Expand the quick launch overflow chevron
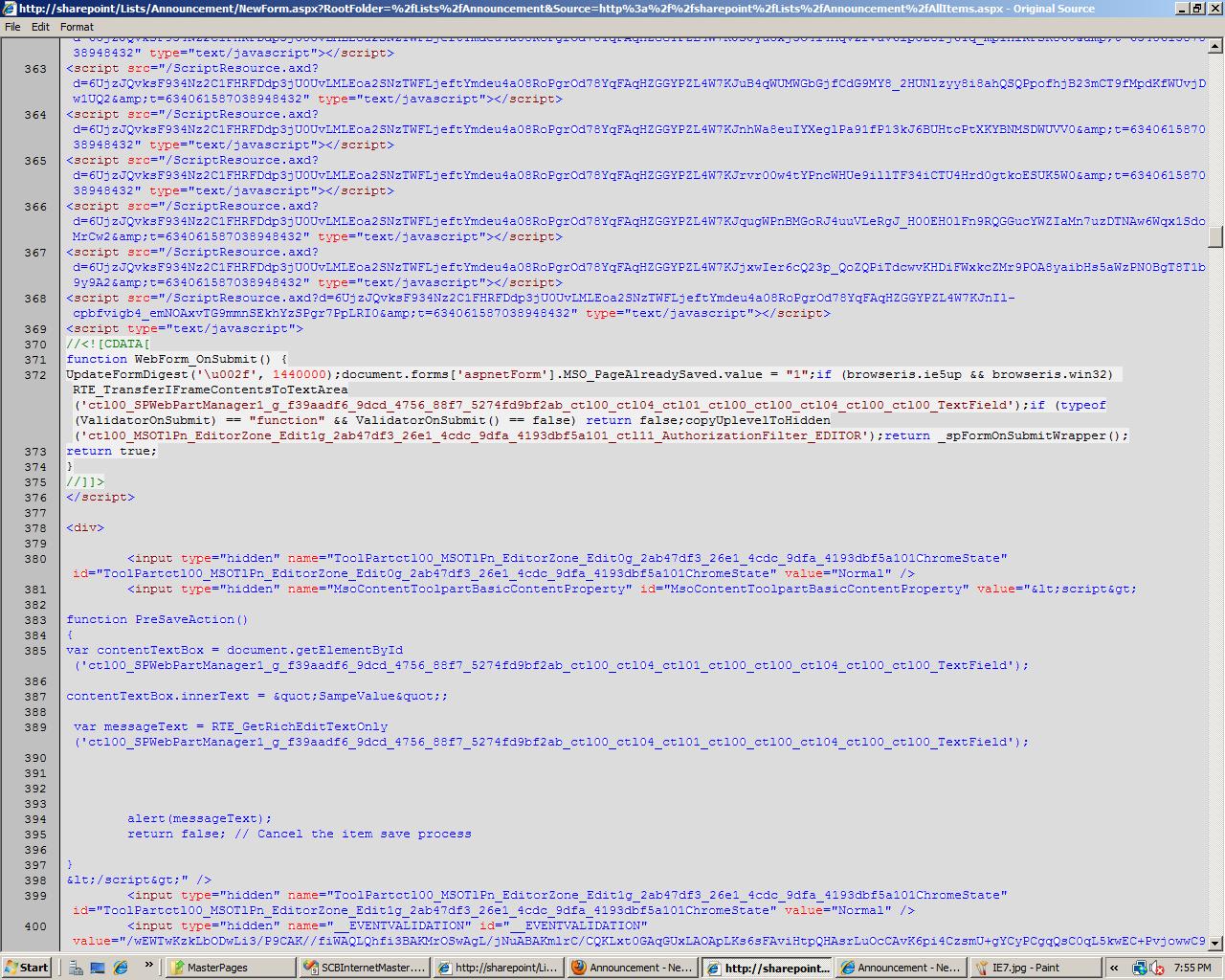Viewport: 1225px width, 980px height. click(x=149, y=966)
